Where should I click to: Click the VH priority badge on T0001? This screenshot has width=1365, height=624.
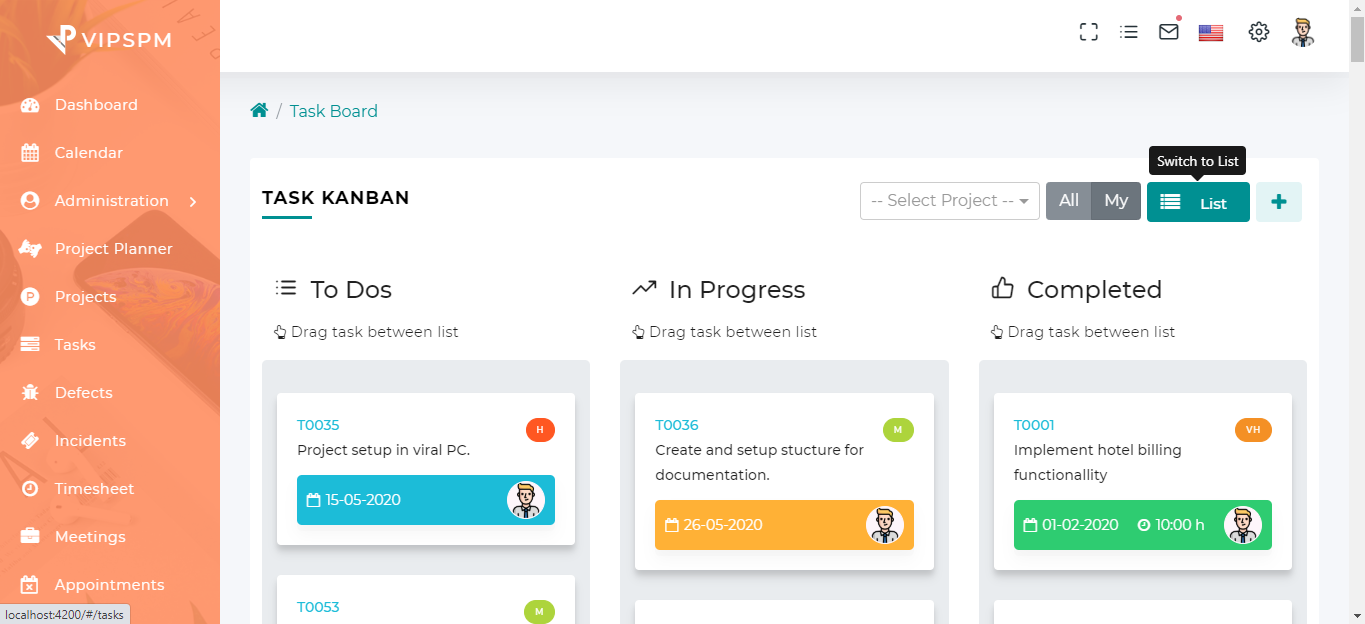pyautogui.click(x=1253, y=430)
